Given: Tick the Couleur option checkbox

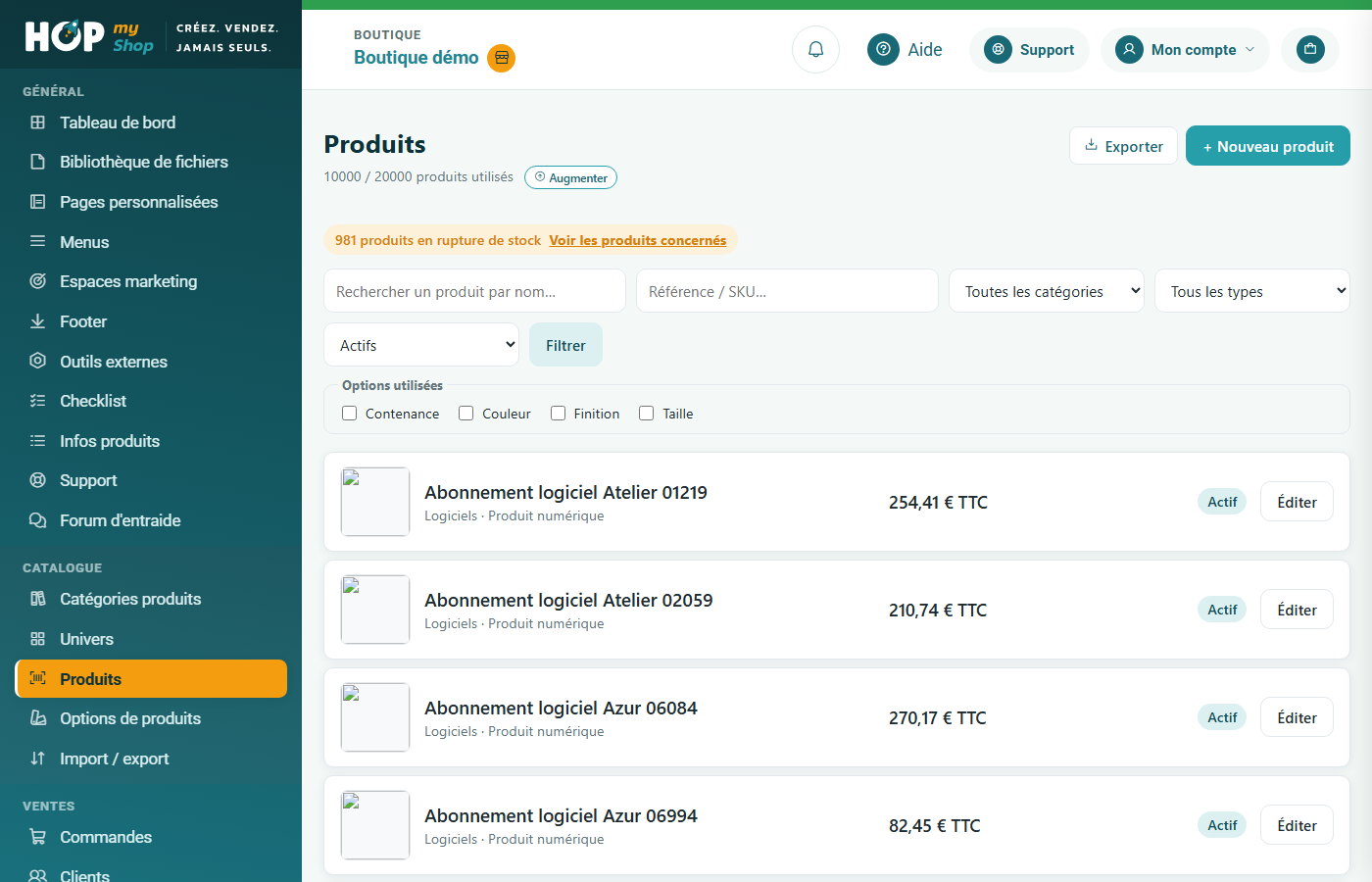Looking at the screenshot, I should click(465, 414).
